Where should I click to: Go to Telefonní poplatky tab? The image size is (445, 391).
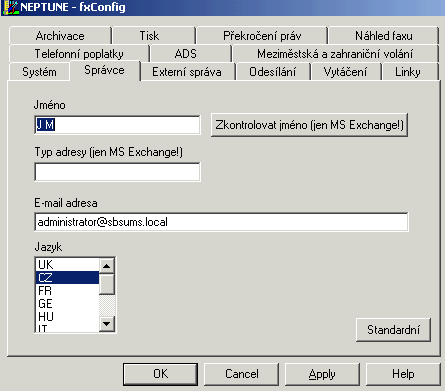pos(79,54)
